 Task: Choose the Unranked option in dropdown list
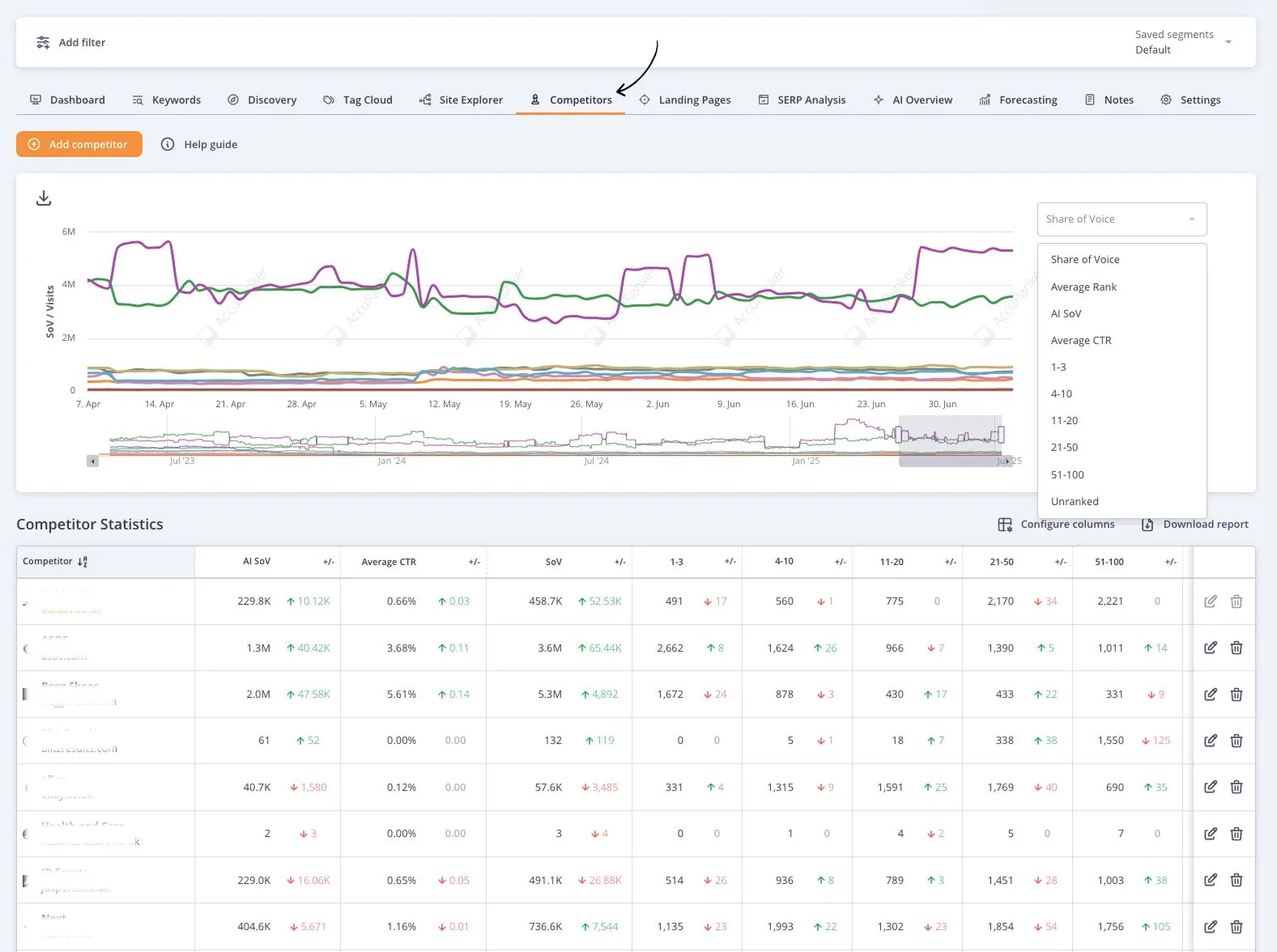coord(1075,501)
